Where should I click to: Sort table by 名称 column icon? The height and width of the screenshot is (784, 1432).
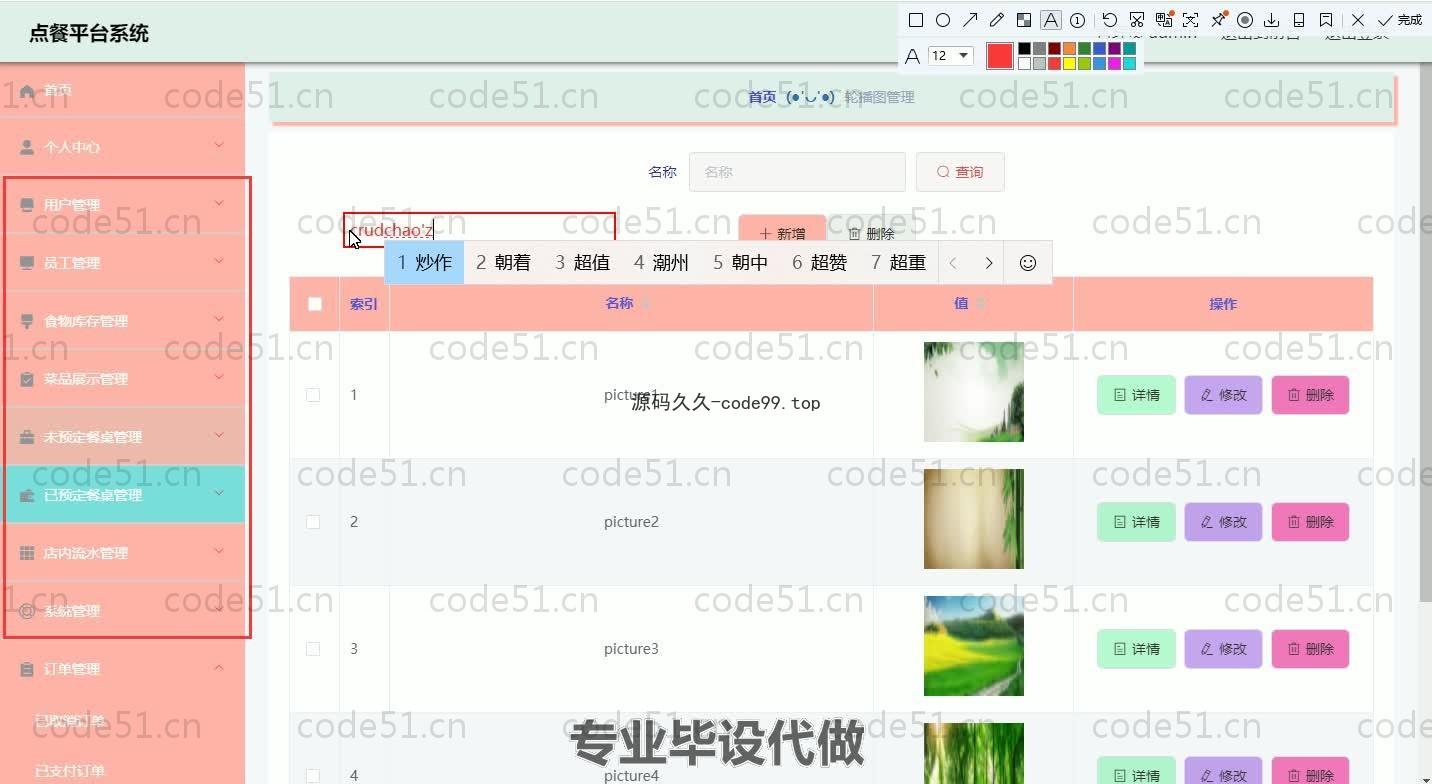click(644, 303)
